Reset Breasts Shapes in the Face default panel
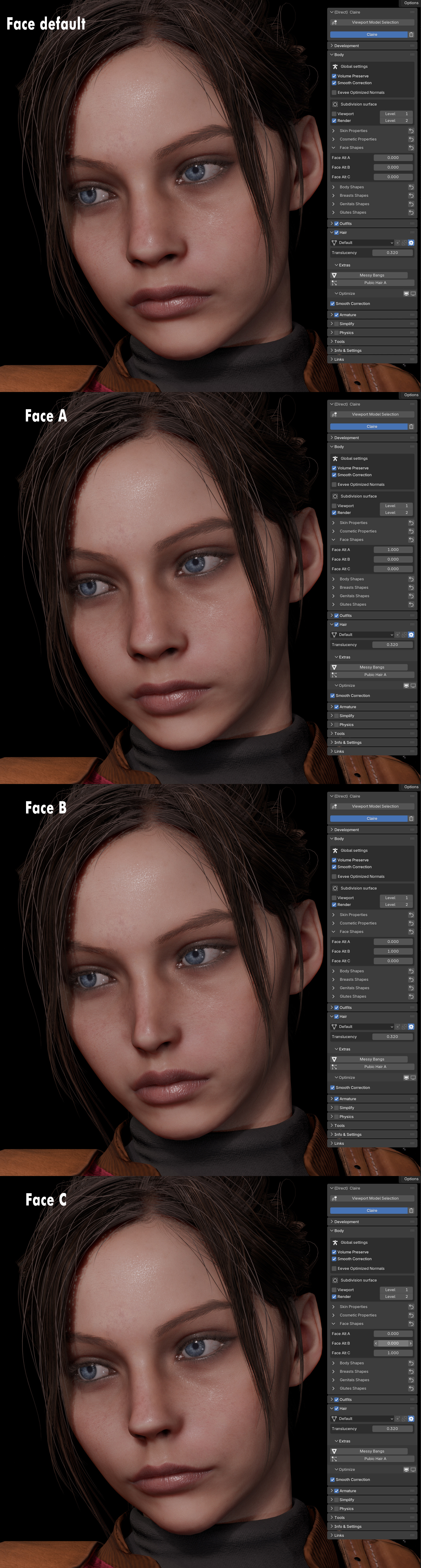 coord(411,195)
